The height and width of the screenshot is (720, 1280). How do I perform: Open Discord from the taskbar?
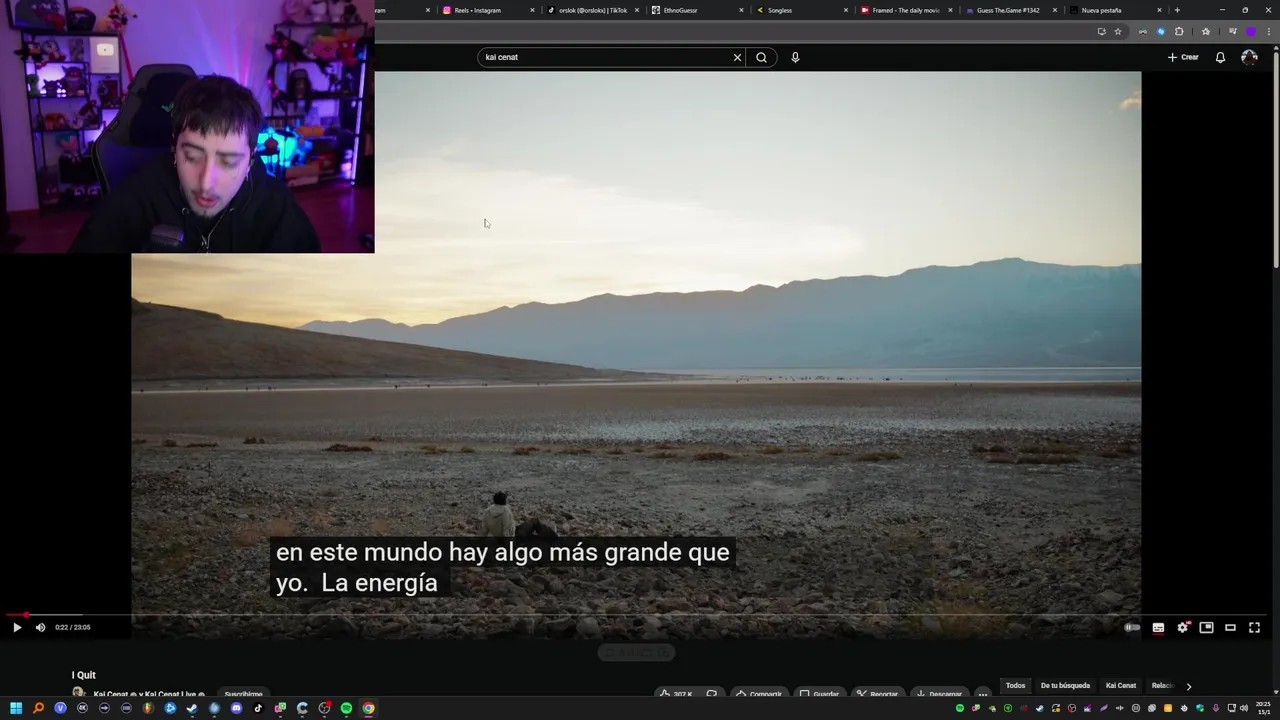pyautogui.click(x=236, y=708)
